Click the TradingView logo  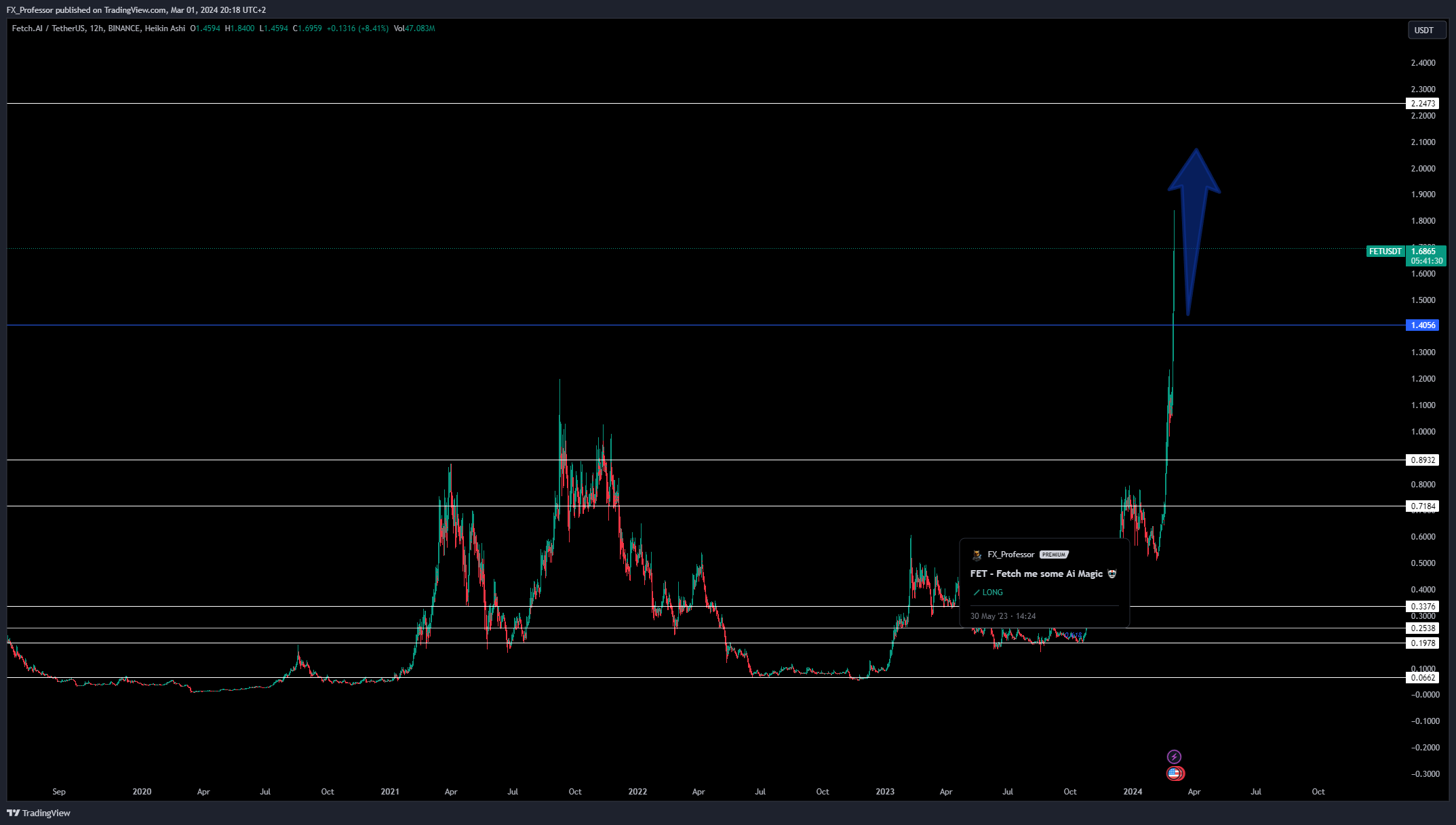click(x=39, y=813)
